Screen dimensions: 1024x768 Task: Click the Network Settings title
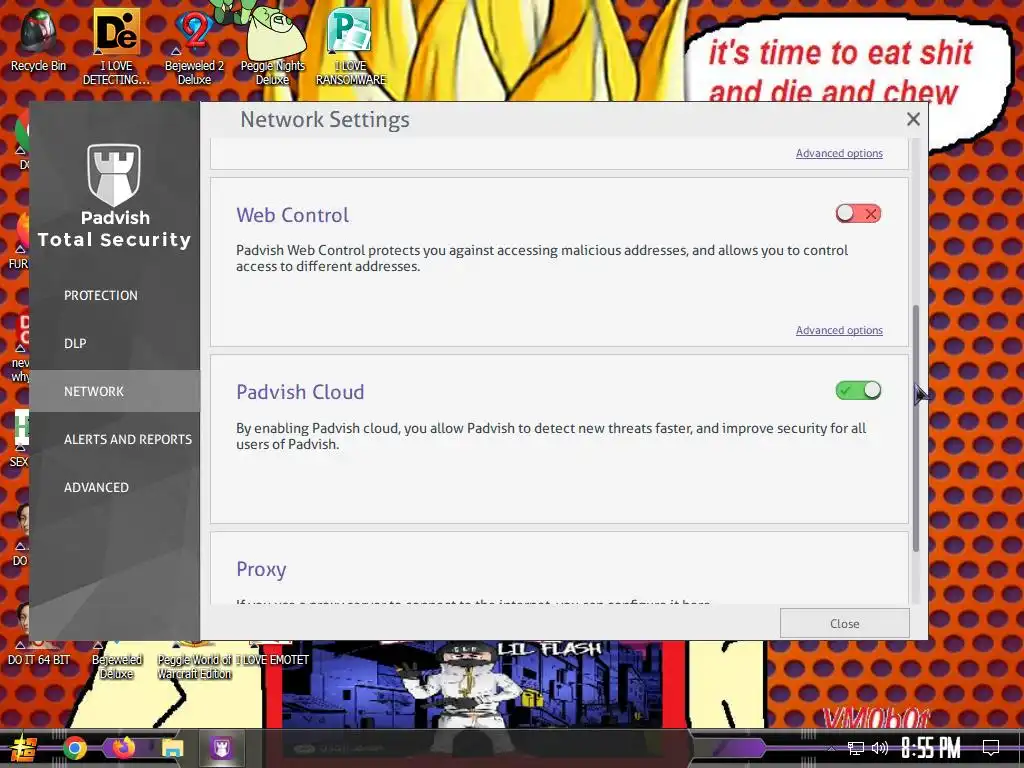325,120
